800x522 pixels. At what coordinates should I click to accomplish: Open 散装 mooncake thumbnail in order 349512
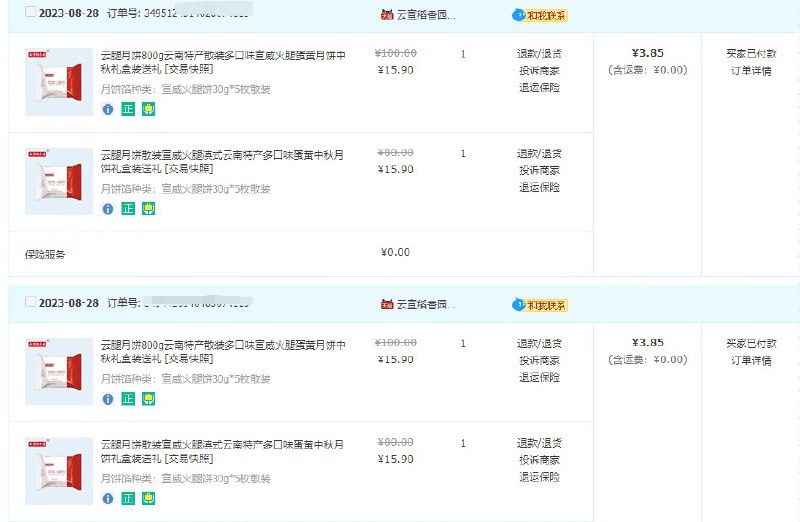[x=59, y=181]
